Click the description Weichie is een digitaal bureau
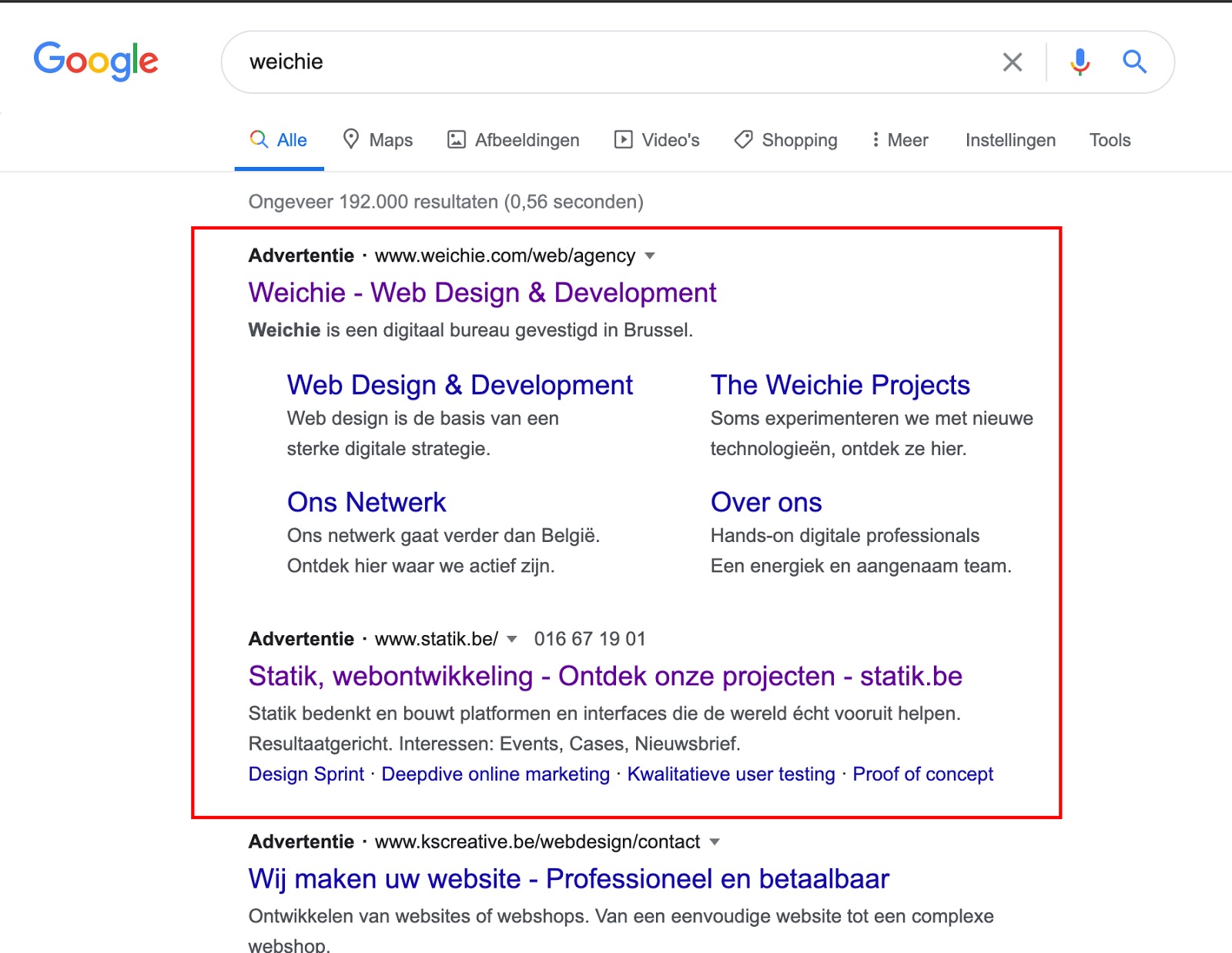Viewport: 1232px width, 953px height. coord(470,330)
